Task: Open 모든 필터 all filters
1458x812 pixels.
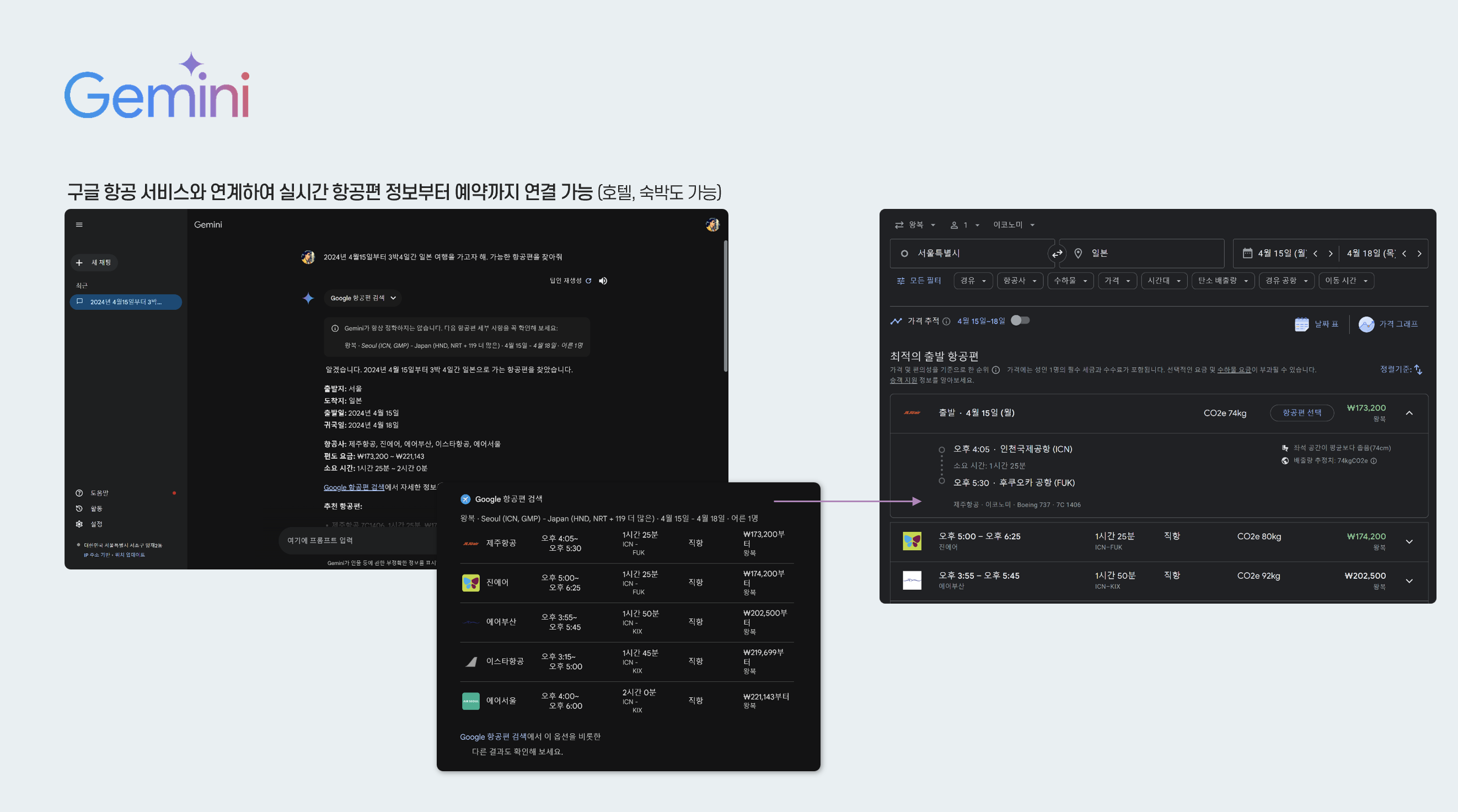Action: pyautogui.click(x=919, y=281)
